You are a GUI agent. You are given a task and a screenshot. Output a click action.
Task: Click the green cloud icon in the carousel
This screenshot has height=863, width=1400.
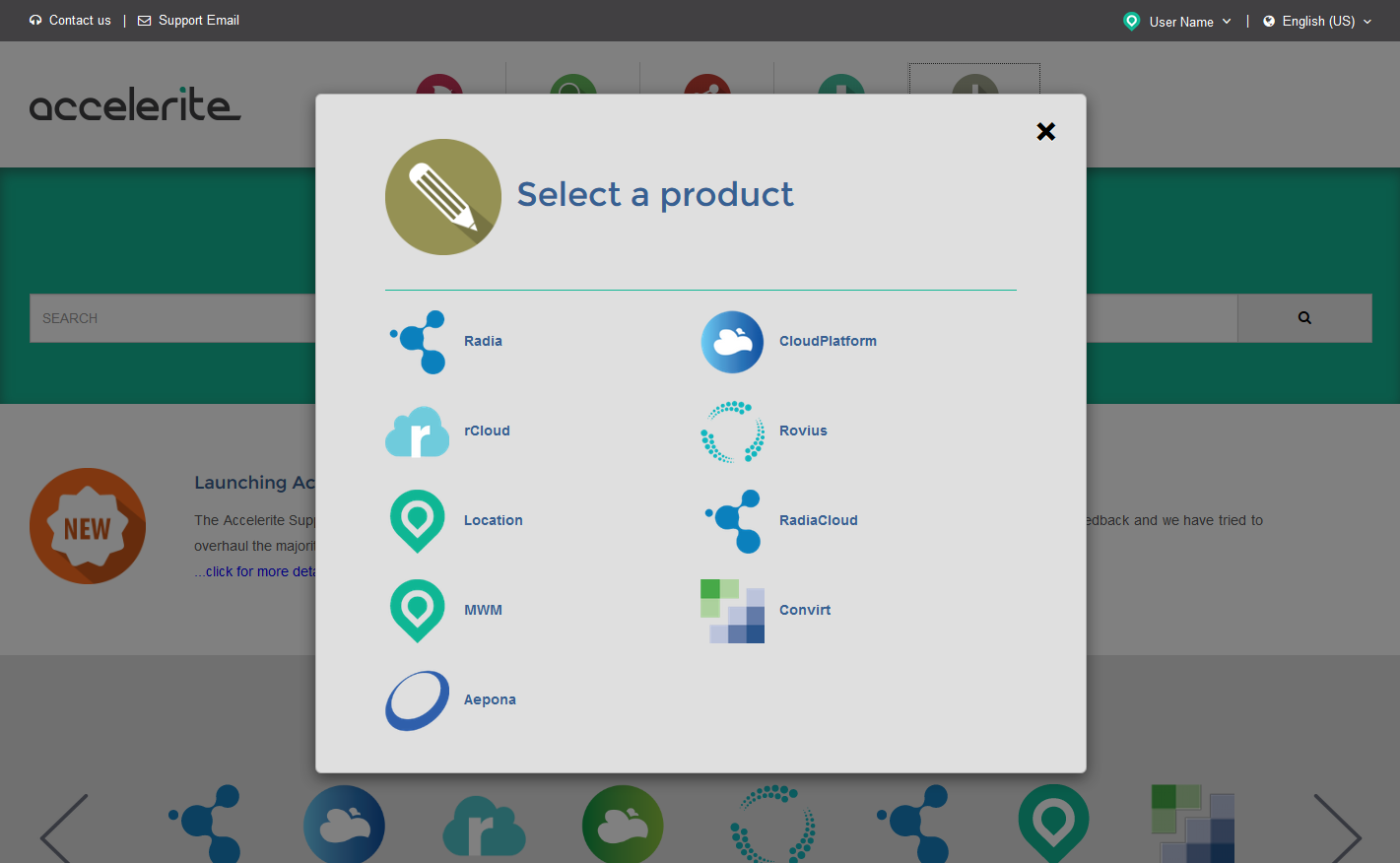623,825
